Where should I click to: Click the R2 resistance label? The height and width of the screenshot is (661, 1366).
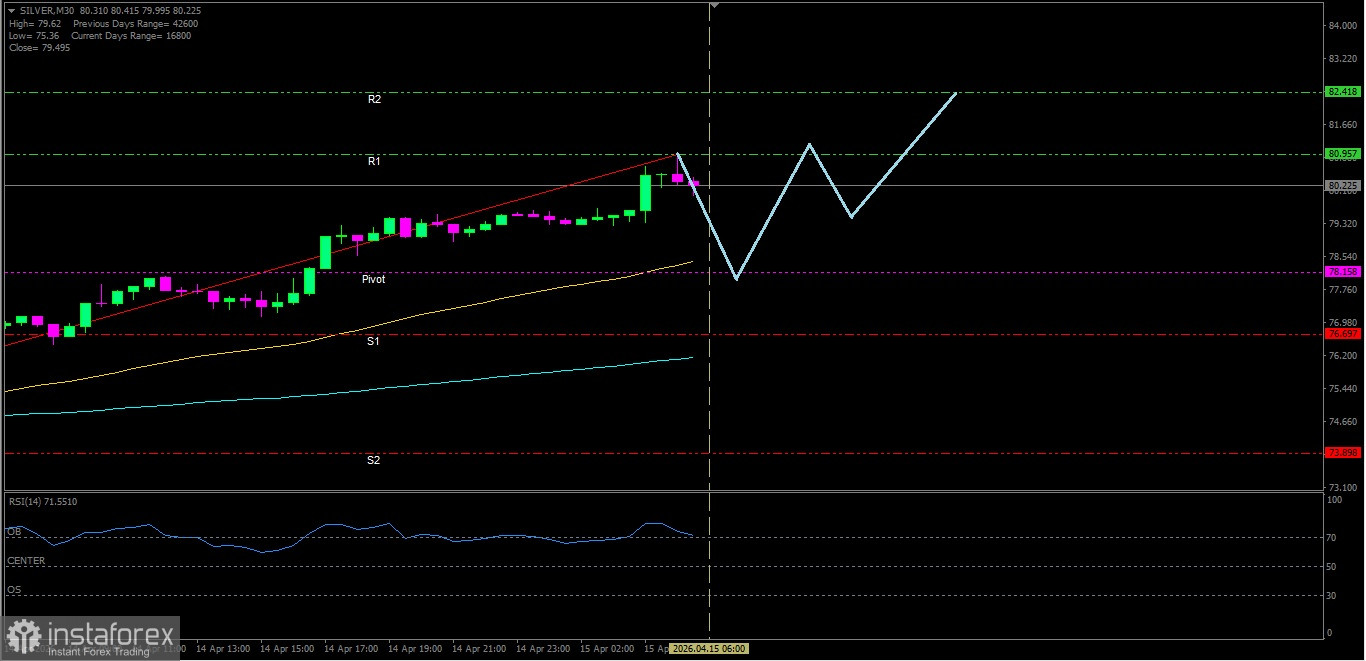(374, 100)
